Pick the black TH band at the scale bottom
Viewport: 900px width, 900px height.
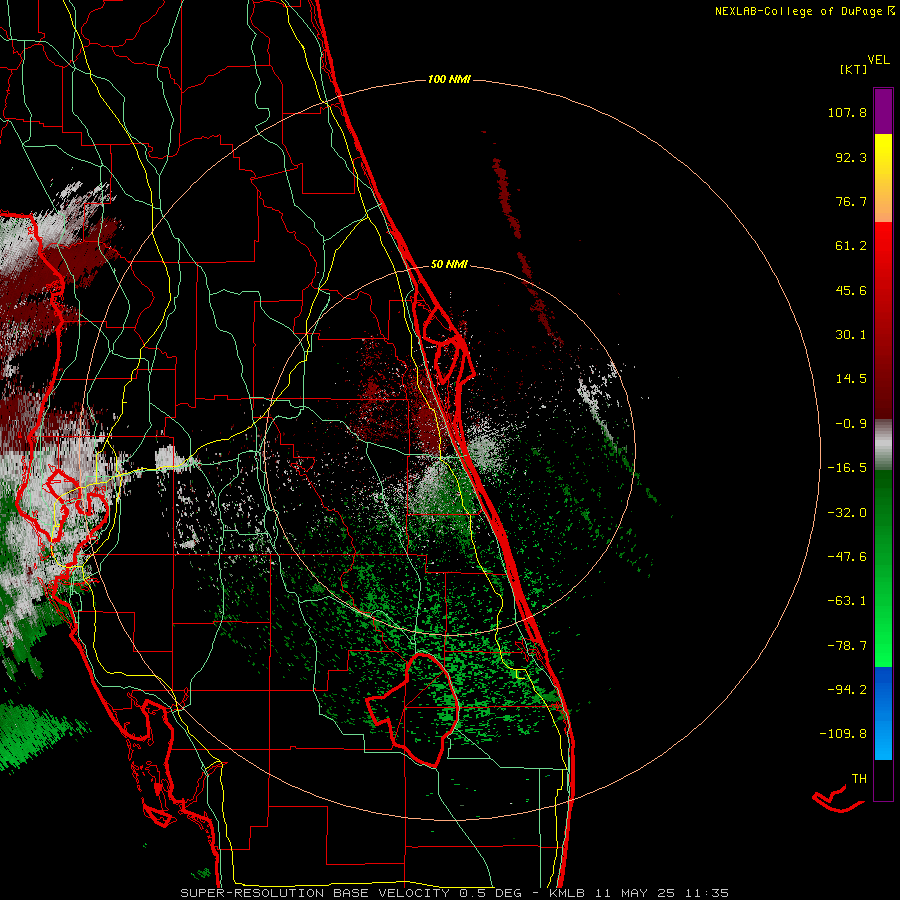[x=883, y=779]
